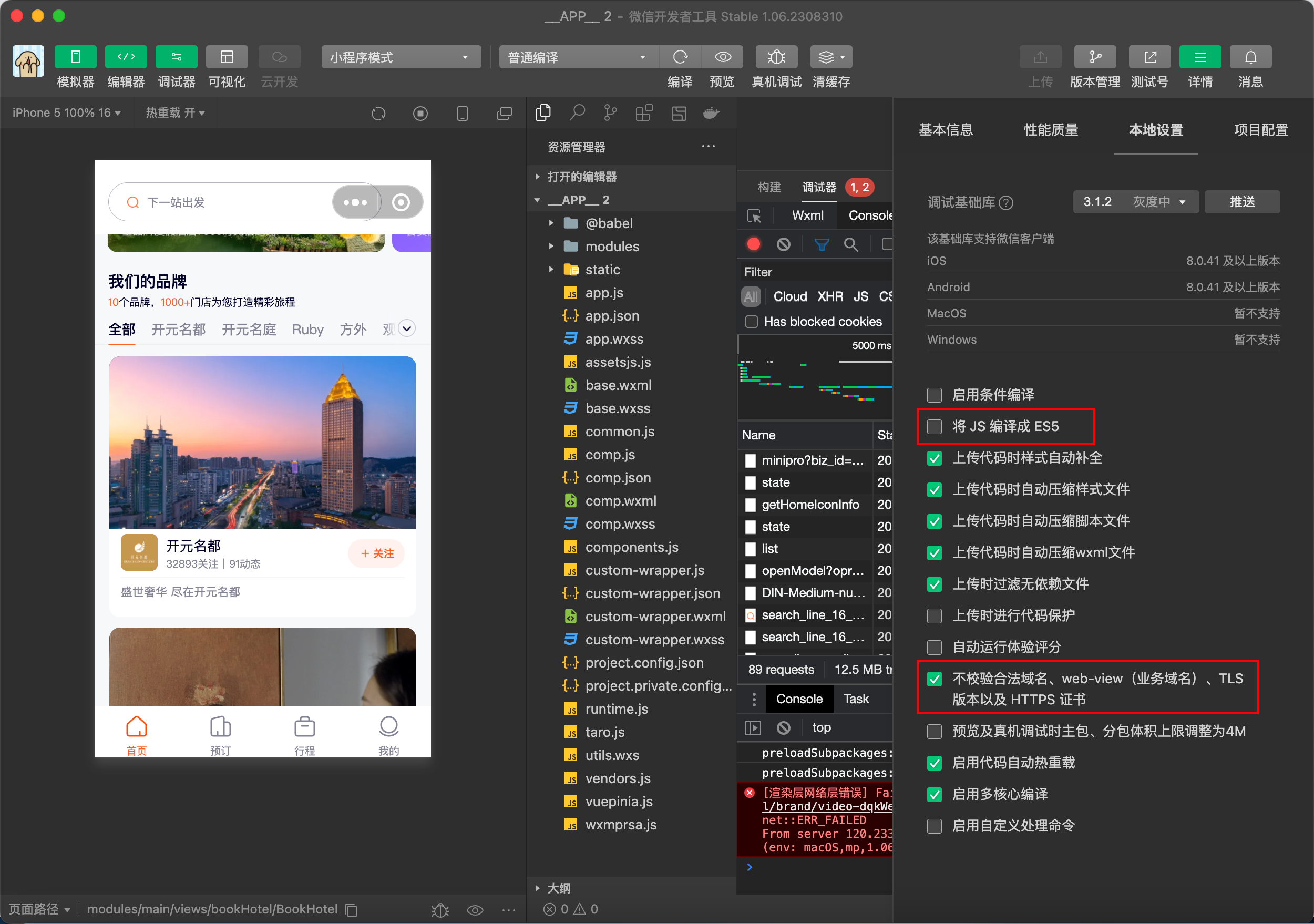Screen dimensions: 1314x924
Task: Click the 编译 refresh icon
Action: click(680, 57)
